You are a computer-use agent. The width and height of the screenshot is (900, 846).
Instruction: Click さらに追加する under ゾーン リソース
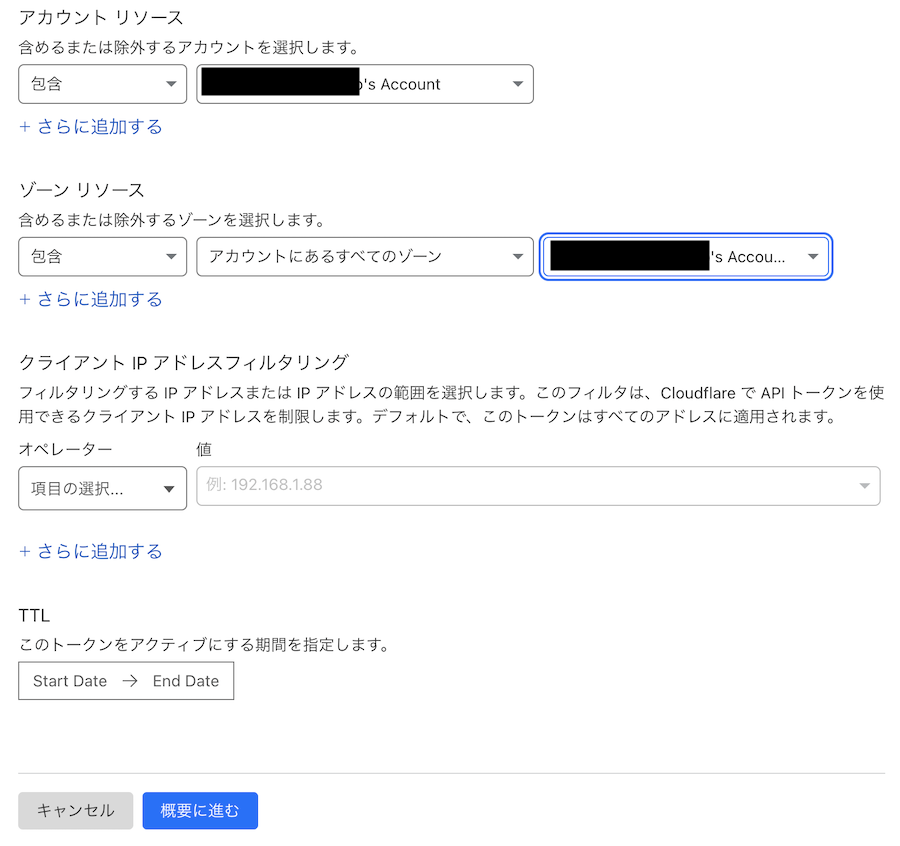91,299
